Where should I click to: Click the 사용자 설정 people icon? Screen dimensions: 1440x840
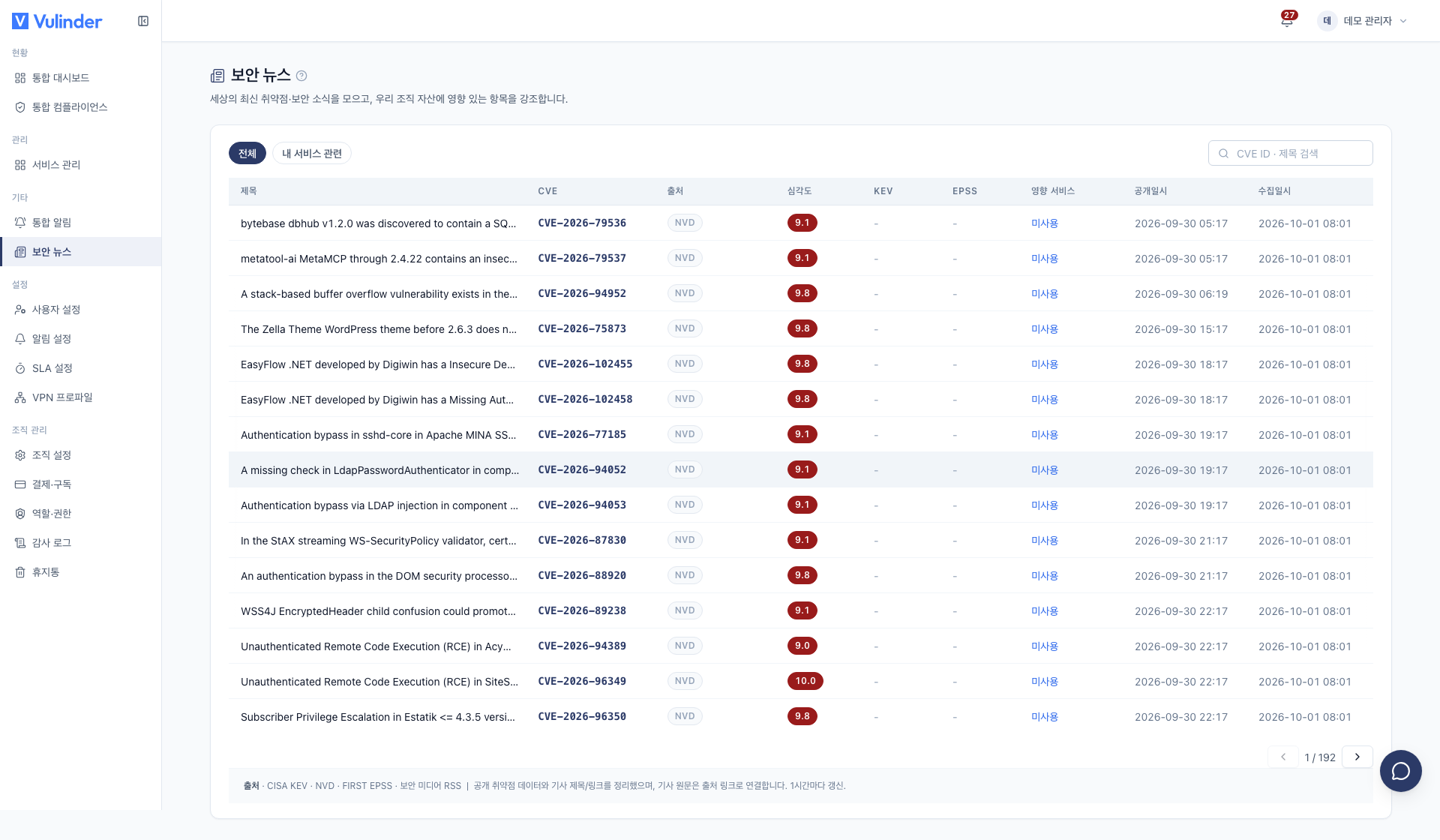pyautogui.click(x=20, y=310)
